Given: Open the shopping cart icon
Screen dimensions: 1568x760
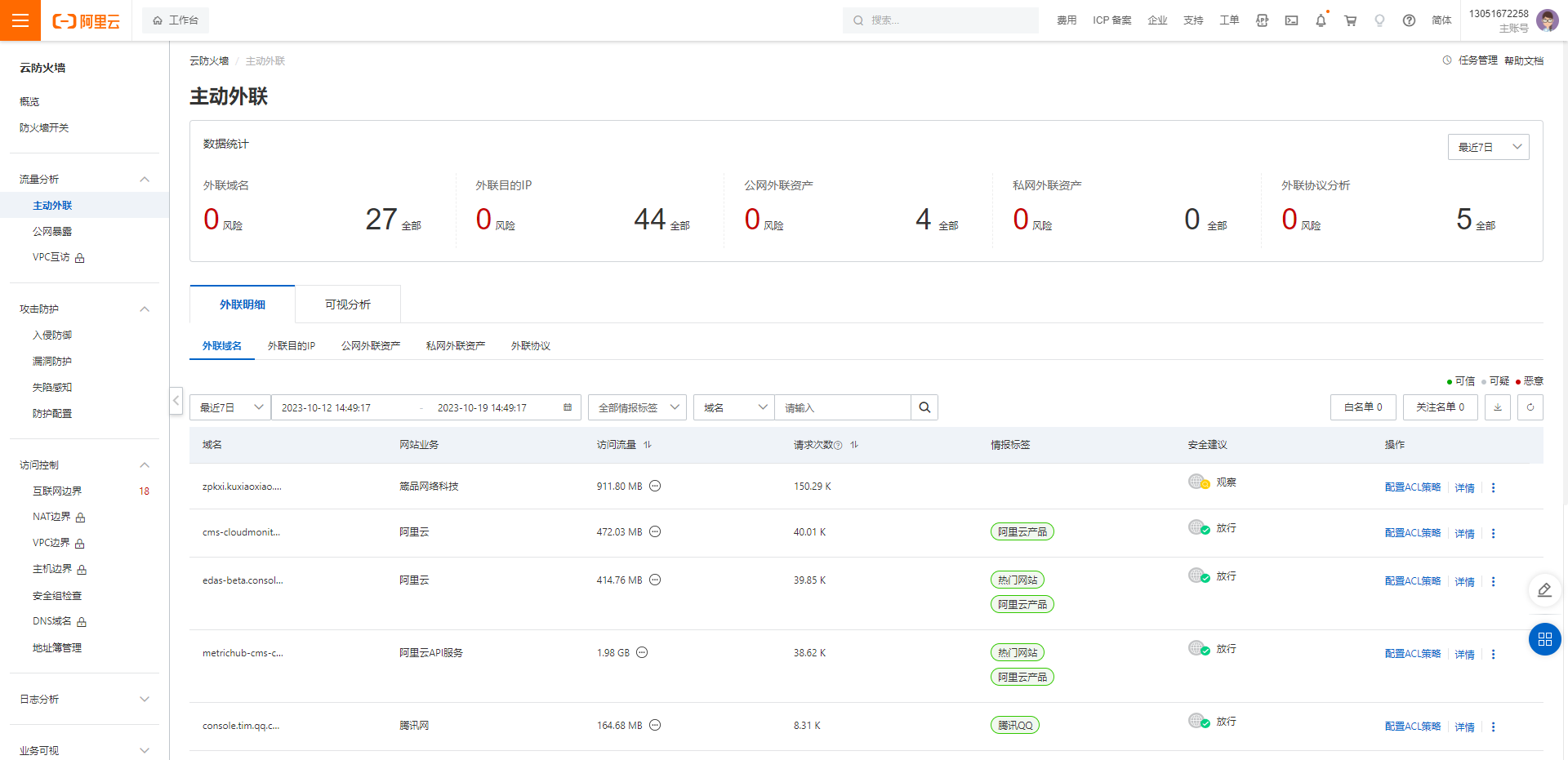Looking at the screenshot, I should coord(1350,20).
